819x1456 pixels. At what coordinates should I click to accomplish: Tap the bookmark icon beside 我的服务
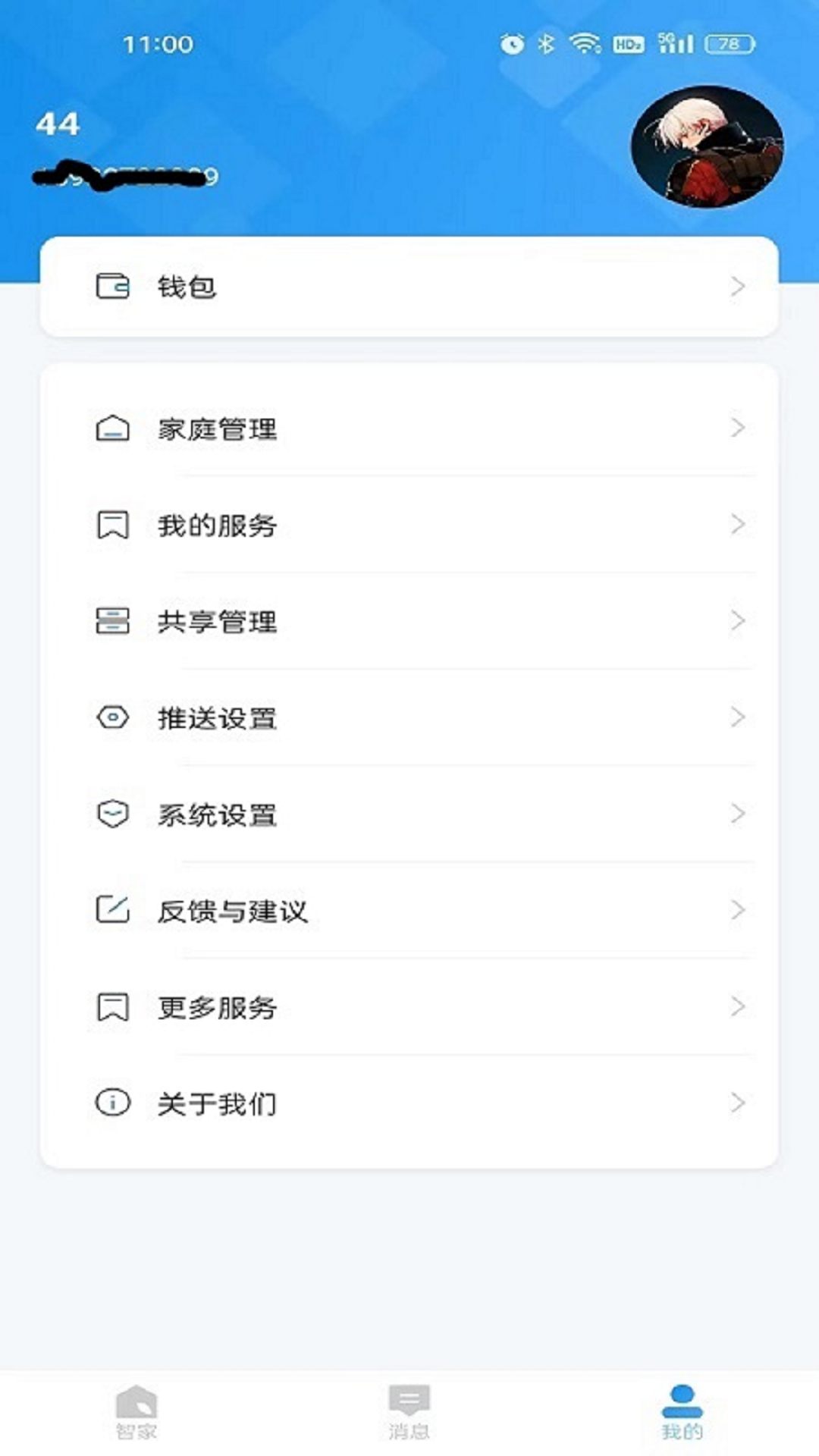tap(112, 525)
